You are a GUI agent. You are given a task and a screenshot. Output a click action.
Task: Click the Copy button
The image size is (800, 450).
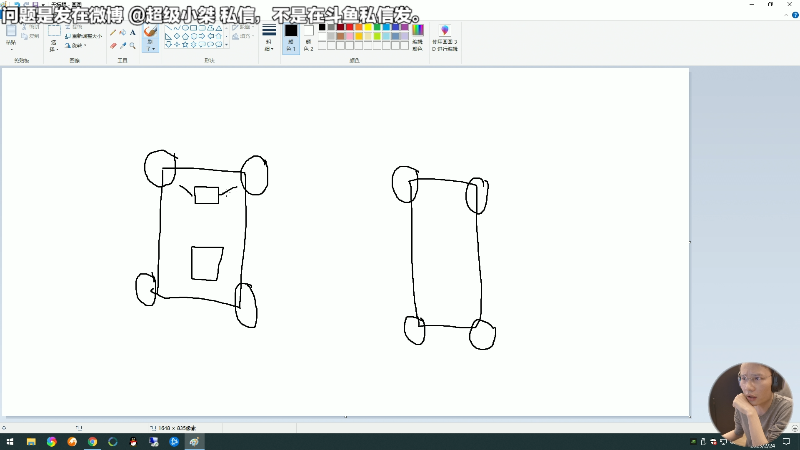click(x=31, y=36)
